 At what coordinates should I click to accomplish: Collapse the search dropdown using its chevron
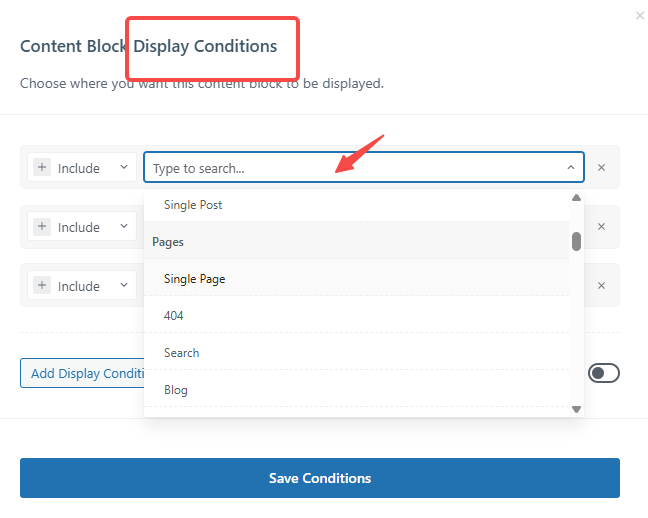[x=570, y=168]
